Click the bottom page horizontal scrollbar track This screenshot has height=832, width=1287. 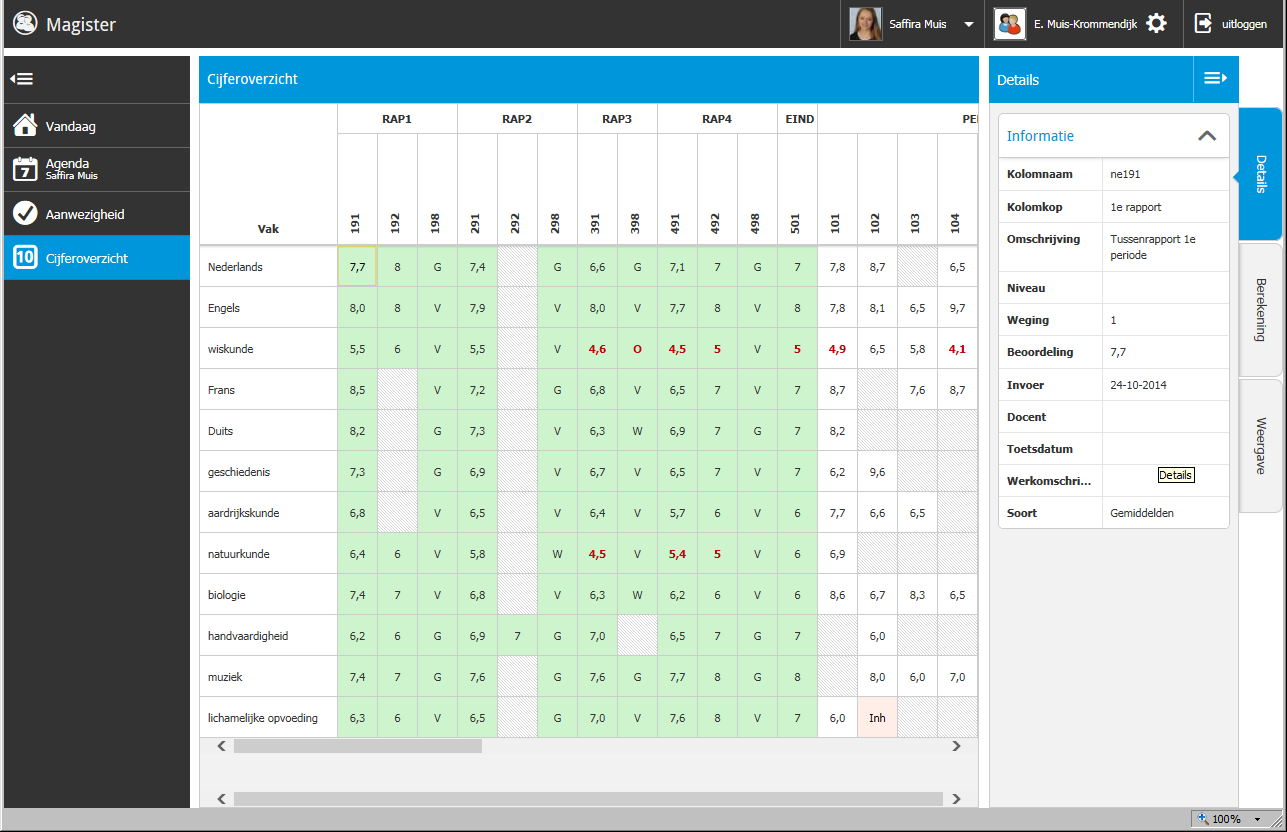(588, 799)
